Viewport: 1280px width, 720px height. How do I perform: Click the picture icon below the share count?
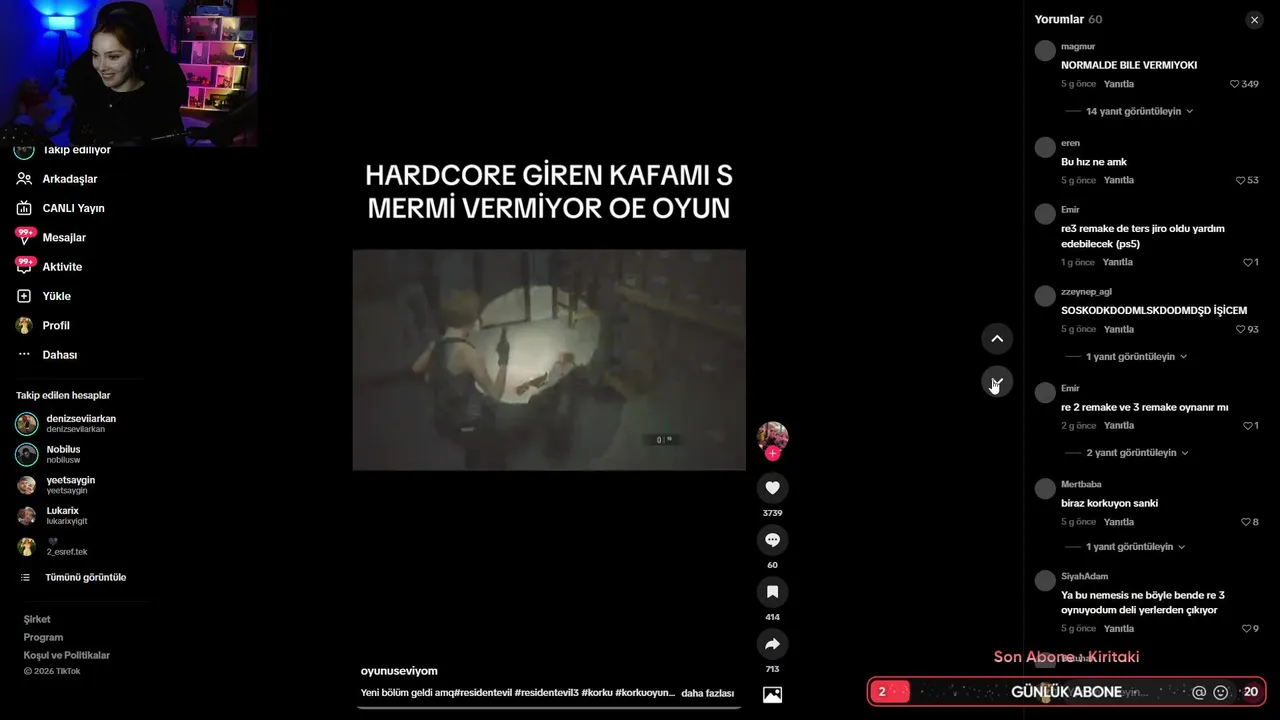pos(772,694)
